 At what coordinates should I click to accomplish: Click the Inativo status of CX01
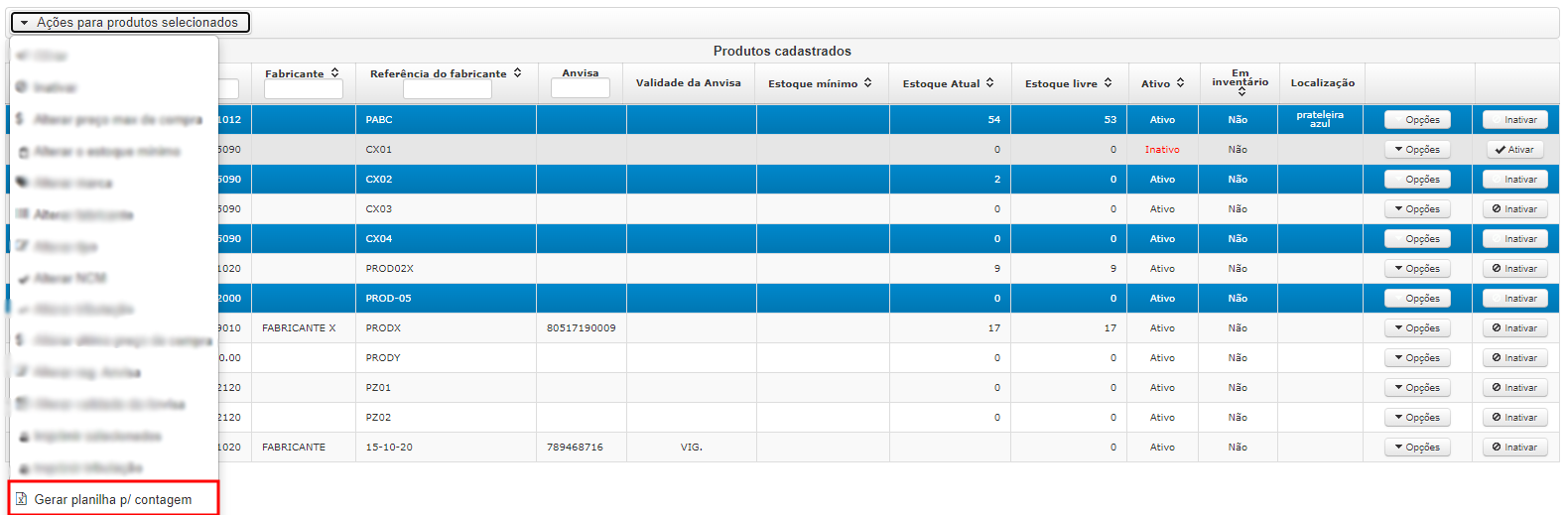[1162, 149]
